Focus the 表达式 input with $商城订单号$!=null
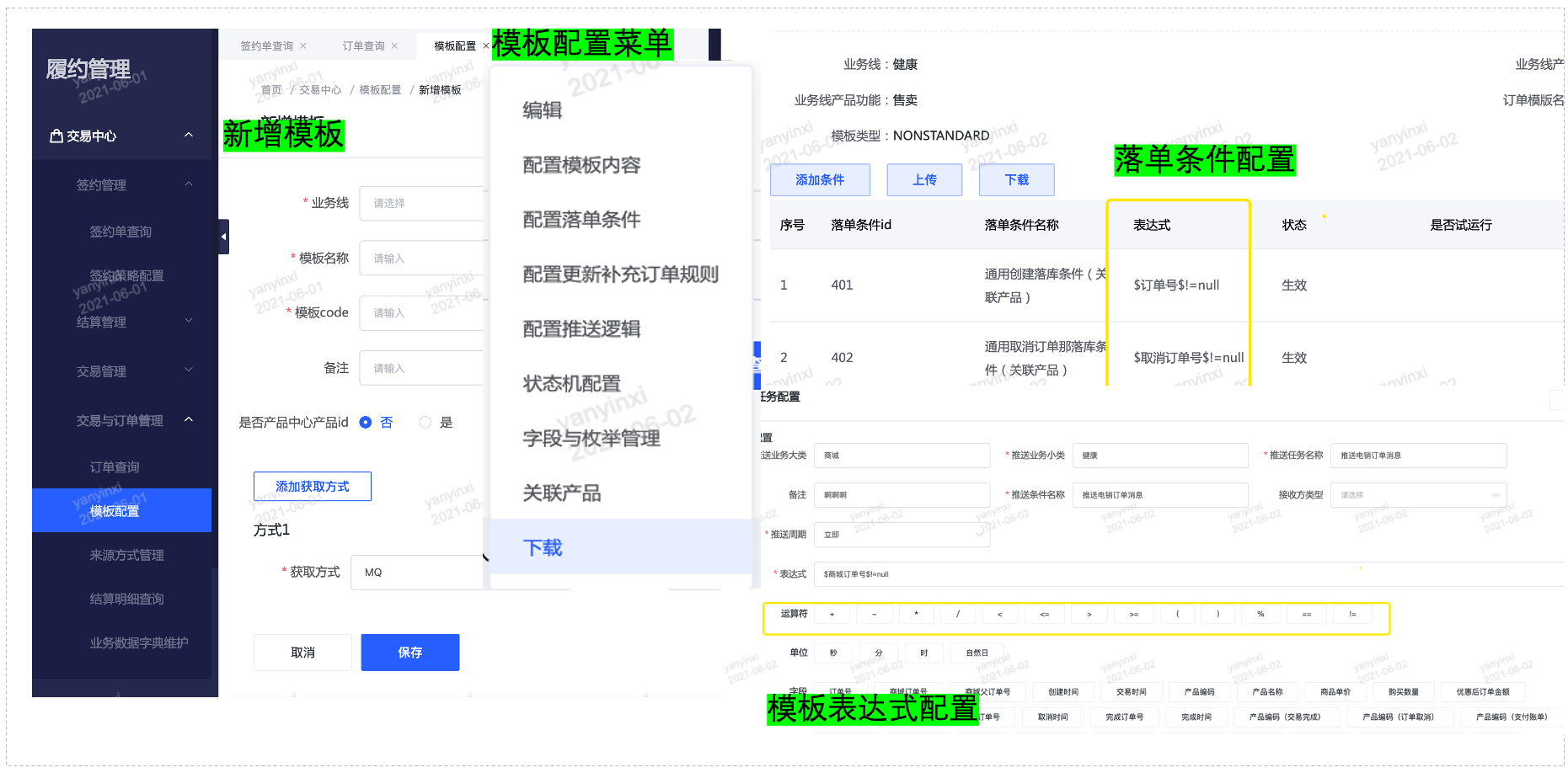 click(1190, 574)
